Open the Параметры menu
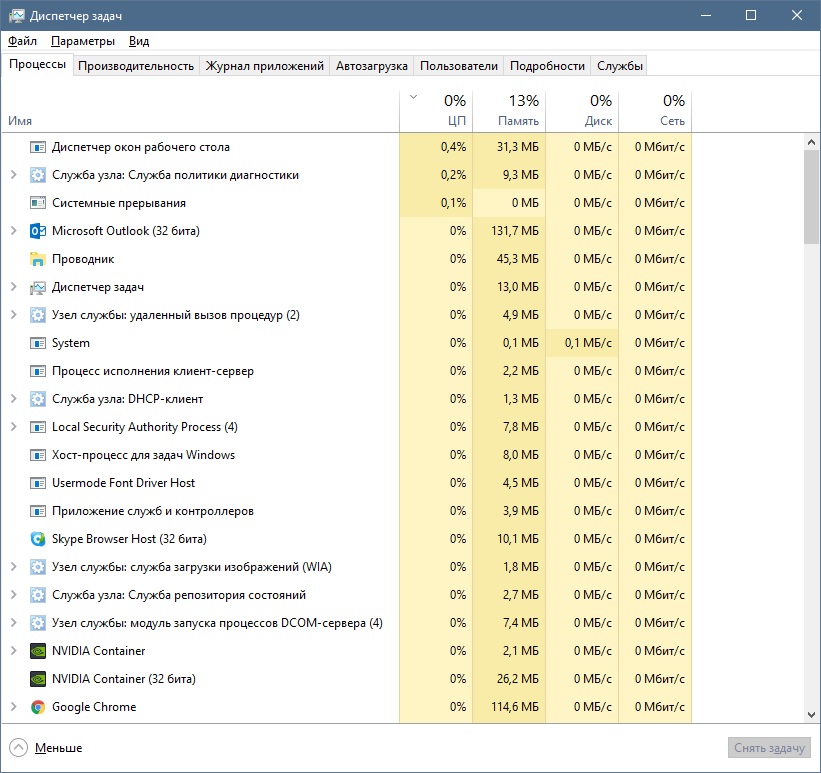This screenshot has height=773, width=821. coord(83,41)
